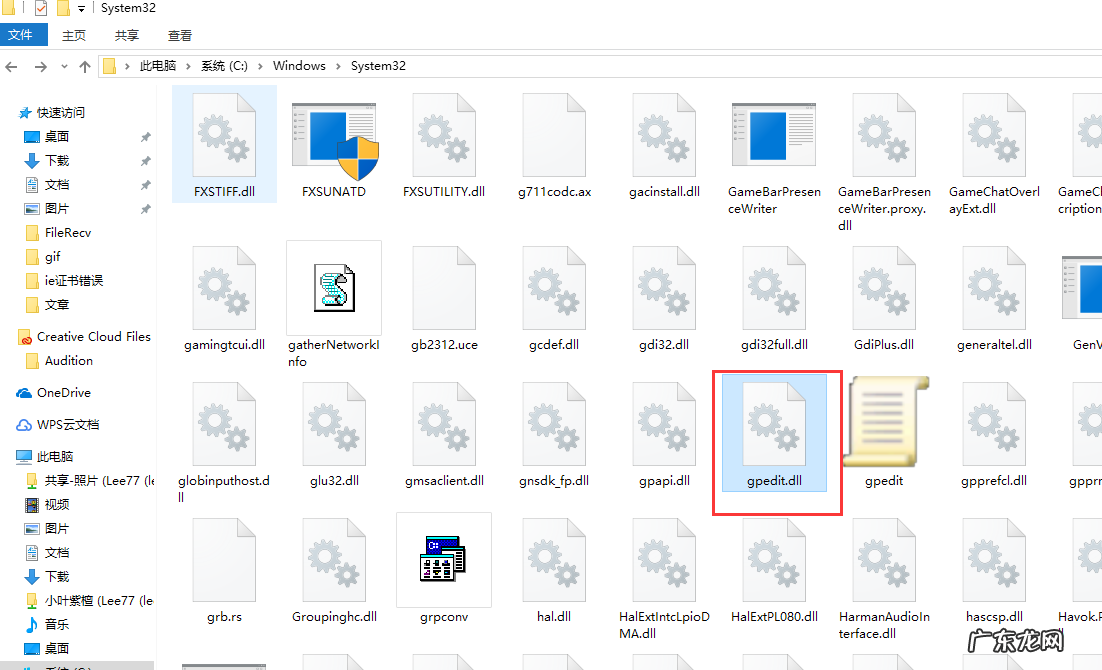This screenshot has width=1102, height=670.
Task: Open the gatherNetworkInfo script file
Action: coord(334,289)
